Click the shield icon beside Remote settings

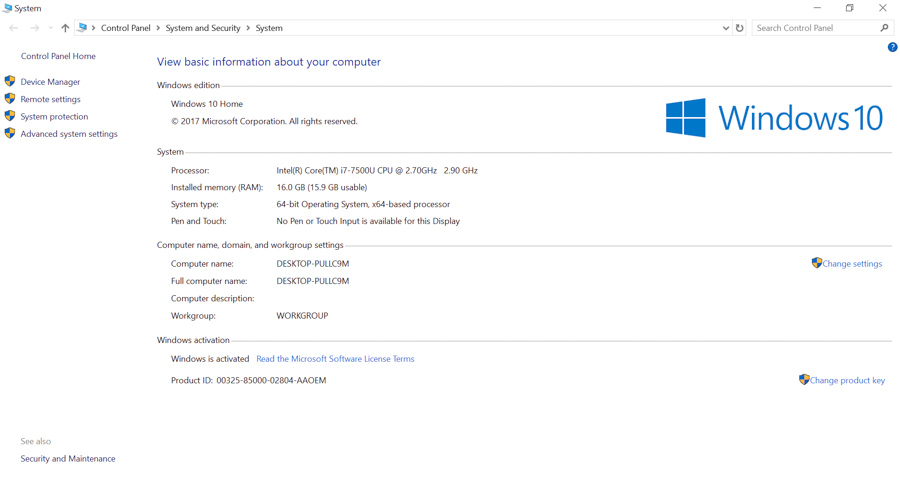[x=10, y=98]
